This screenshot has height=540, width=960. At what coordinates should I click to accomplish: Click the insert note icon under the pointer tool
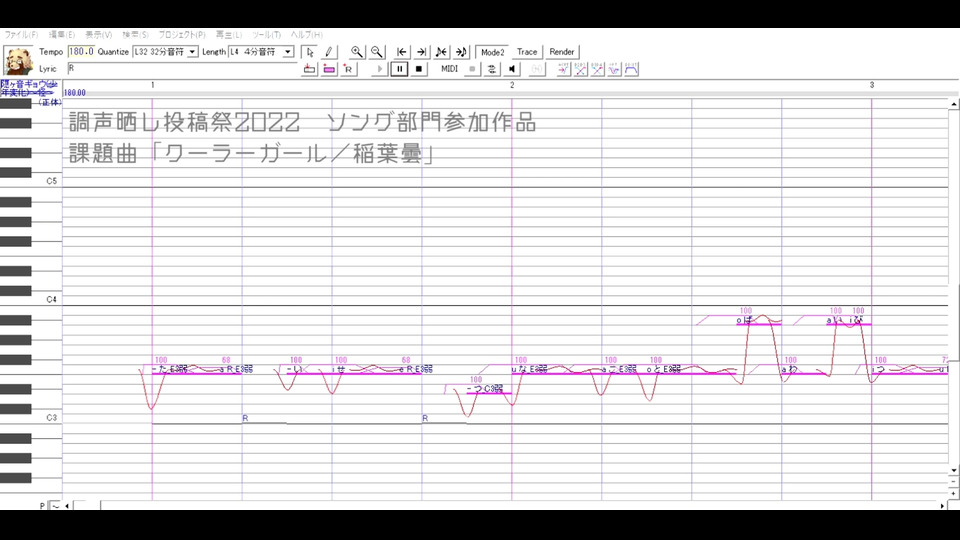[x=310, y=69]
